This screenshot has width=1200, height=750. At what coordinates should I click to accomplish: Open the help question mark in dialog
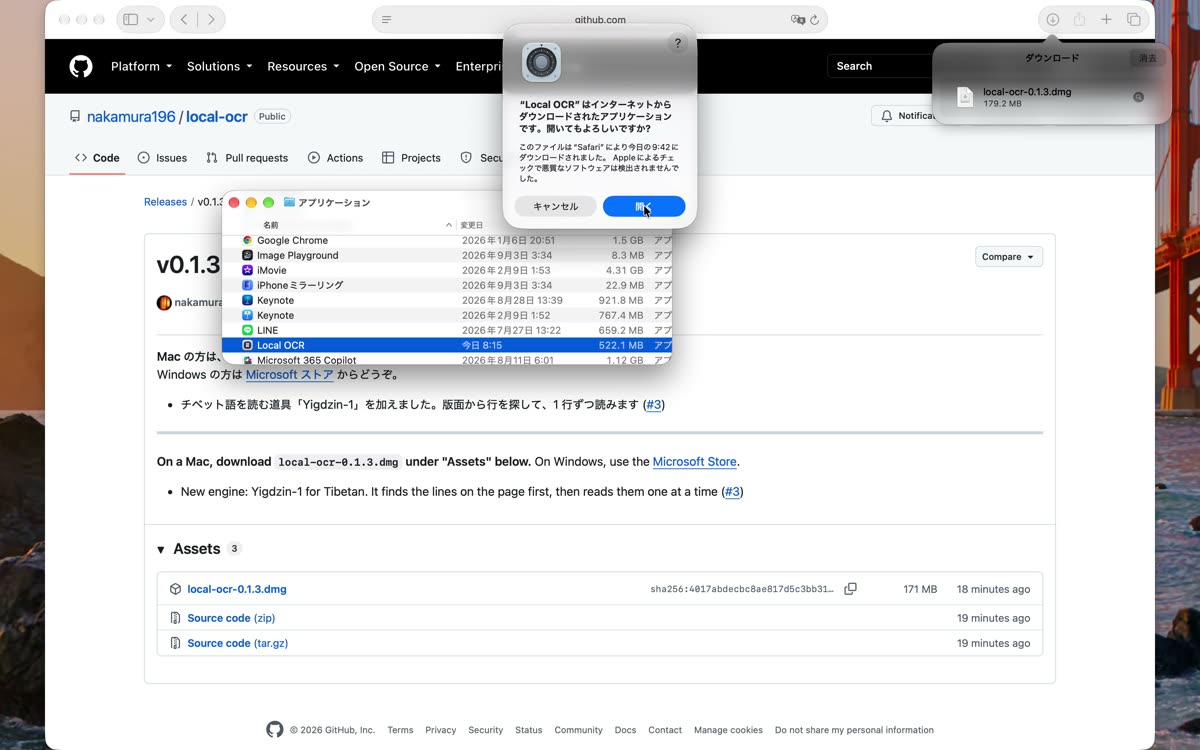(677, 43)
